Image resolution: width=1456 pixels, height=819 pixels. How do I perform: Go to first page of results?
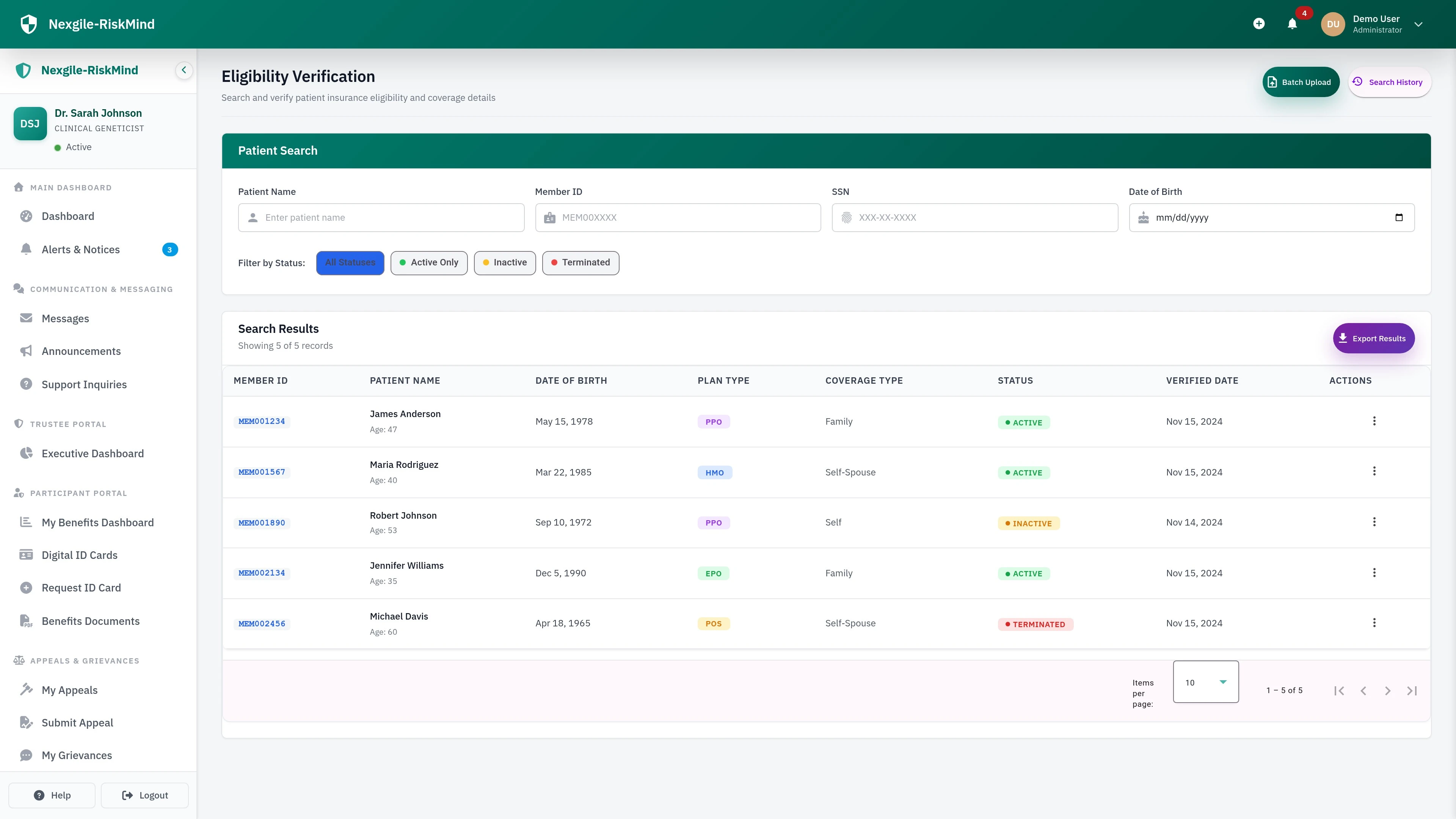pyautogui.click(x=1339, y=691)
